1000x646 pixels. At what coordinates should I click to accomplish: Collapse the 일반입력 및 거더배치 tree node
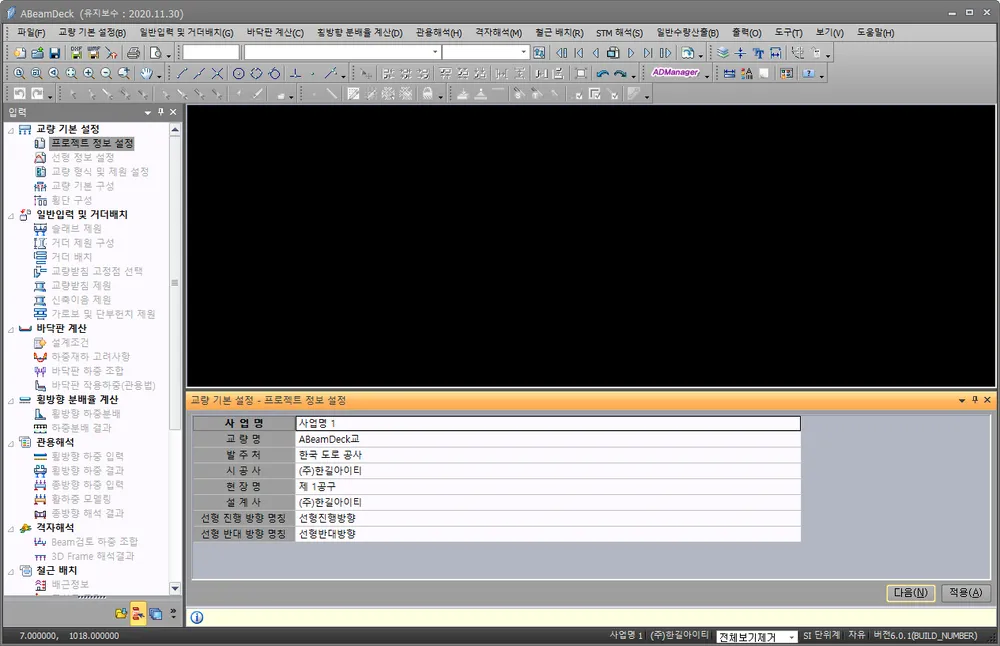coord(11,216)
